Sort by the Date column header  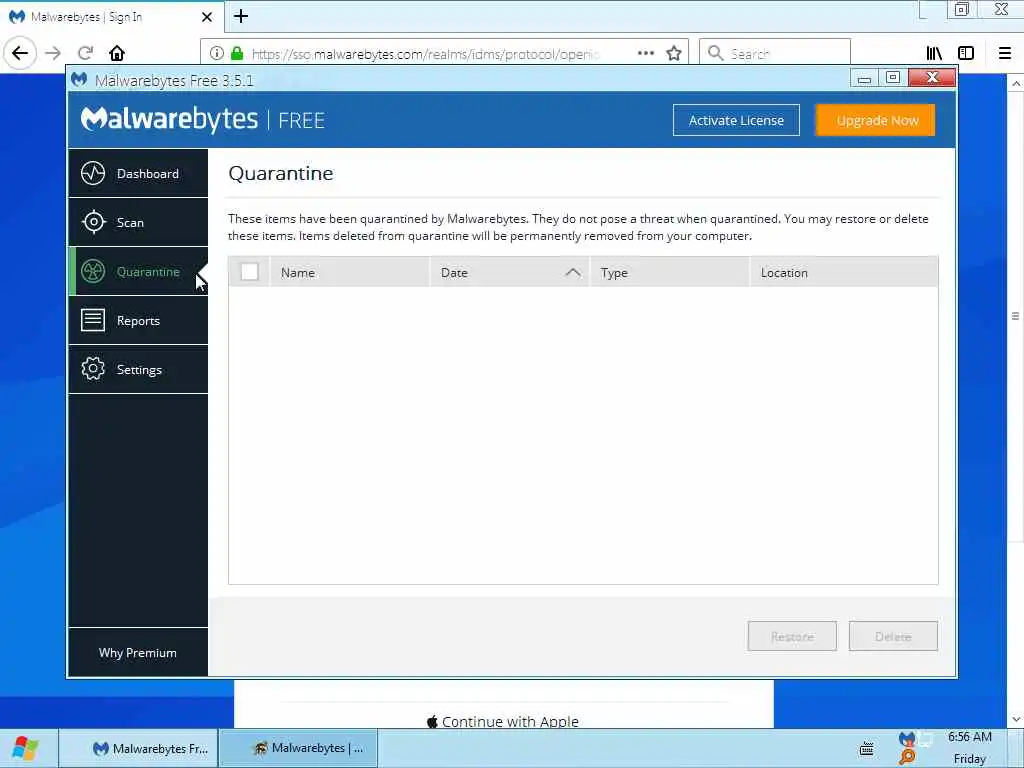(510, 272)
